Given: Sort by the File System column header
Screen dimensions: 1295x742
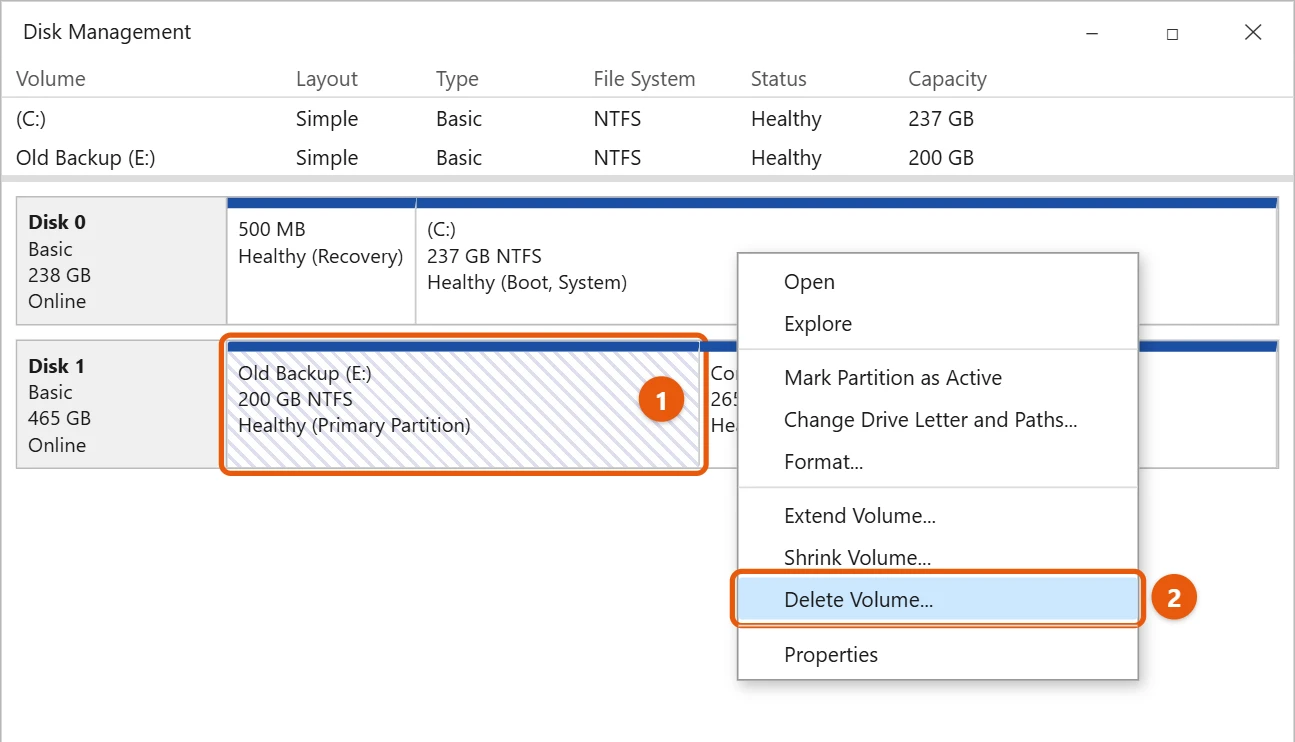Looking at the screenshot, I should pos(644,79).
